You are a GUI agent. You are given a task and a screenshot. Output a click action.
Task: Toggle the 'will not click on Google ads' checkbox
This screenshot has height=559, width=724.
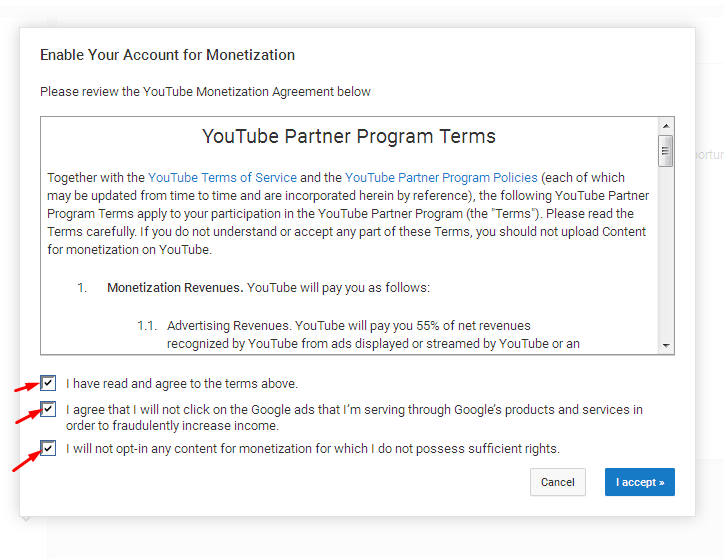pos(48,409)
